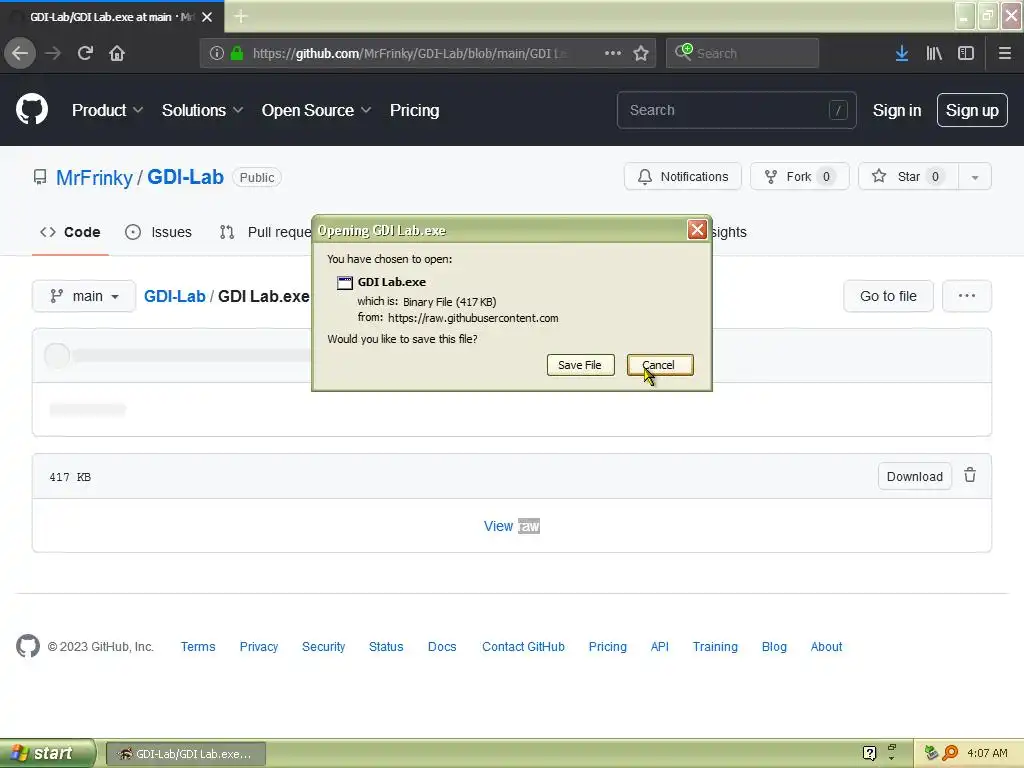The image size is (1024, 768).
Task: Reload the page with the refresh icon
Action: (x=85, y=53)
